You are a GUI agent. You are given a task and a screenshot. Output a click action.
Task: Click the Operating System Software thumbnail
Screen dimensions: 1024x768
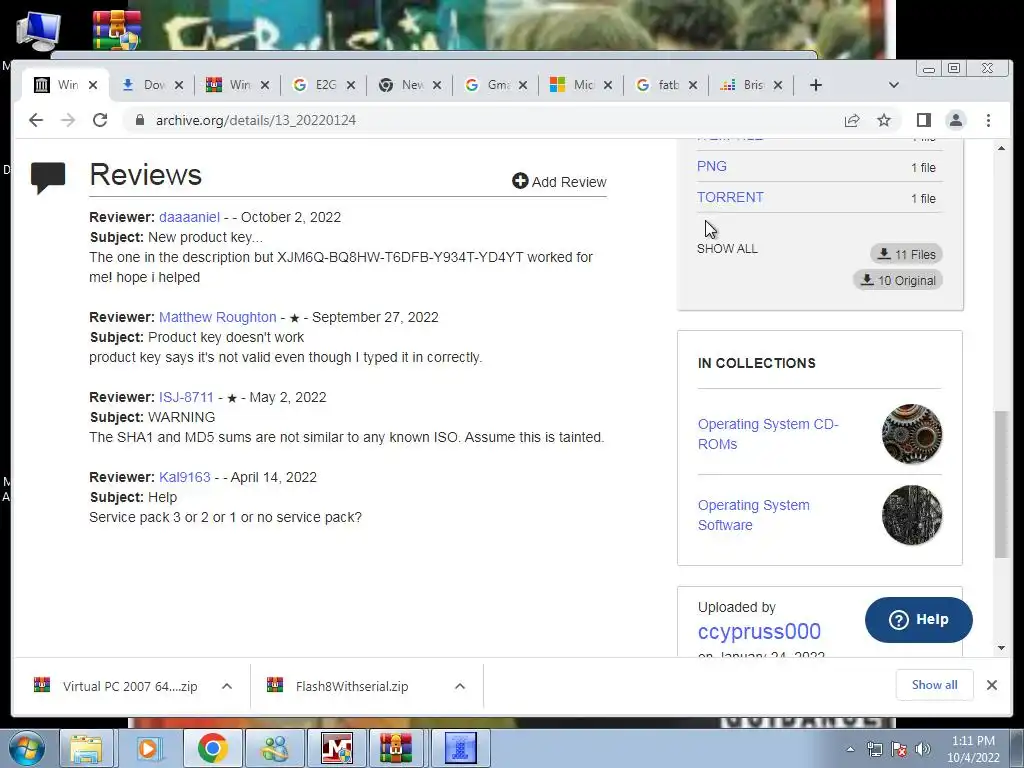(912, 515)
